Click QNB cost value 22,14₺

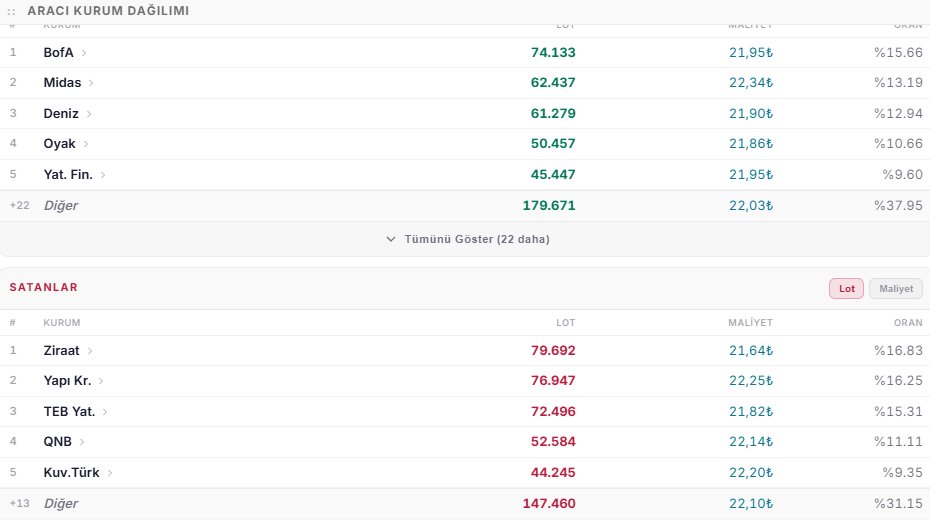coord(751,442)
